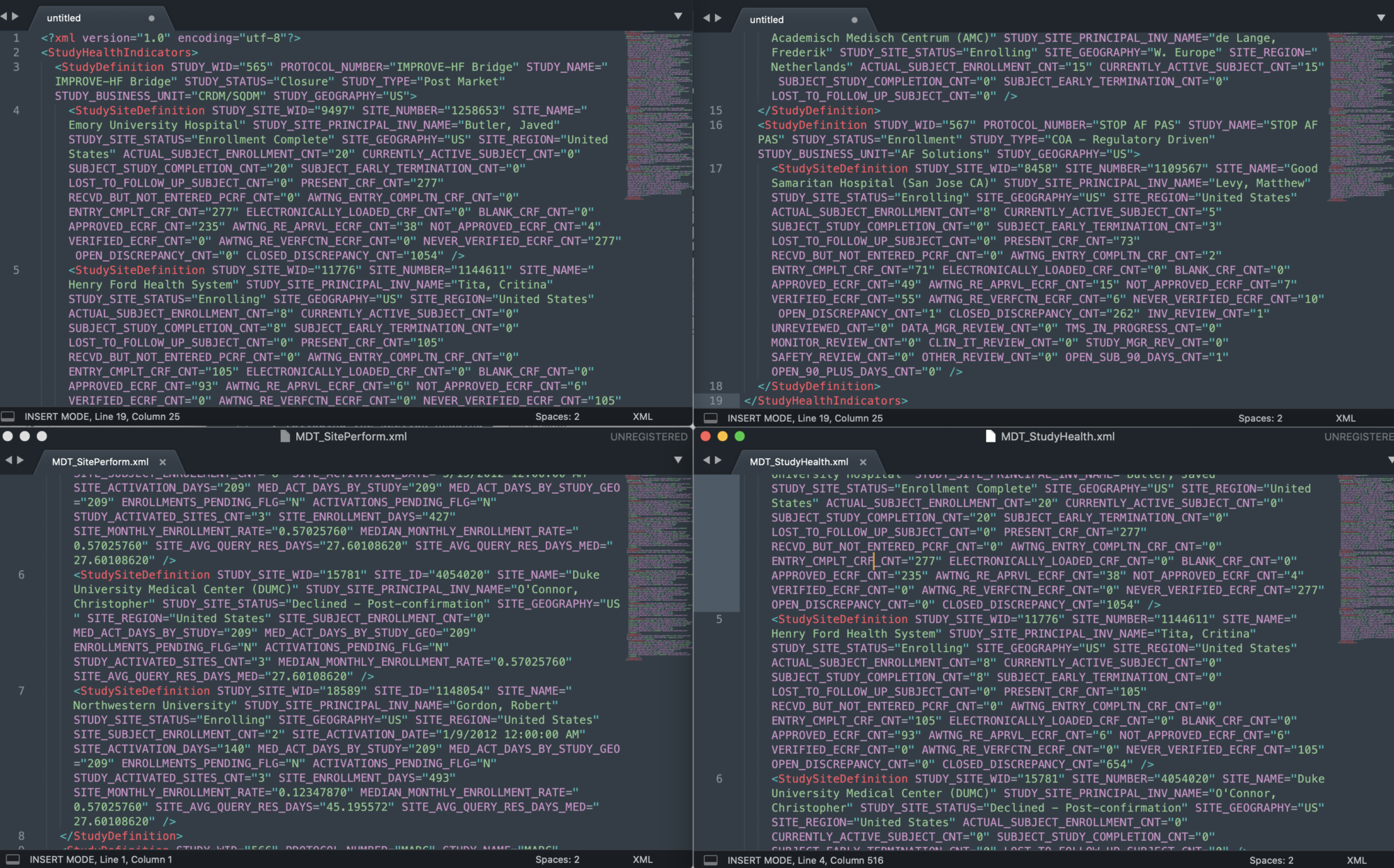Image resolution: width=1394 pixels, height=868 pixels.
Task: Click UNREGISTERED label in MDT_SitePerform.xml title bar
Action: (649, 437)
